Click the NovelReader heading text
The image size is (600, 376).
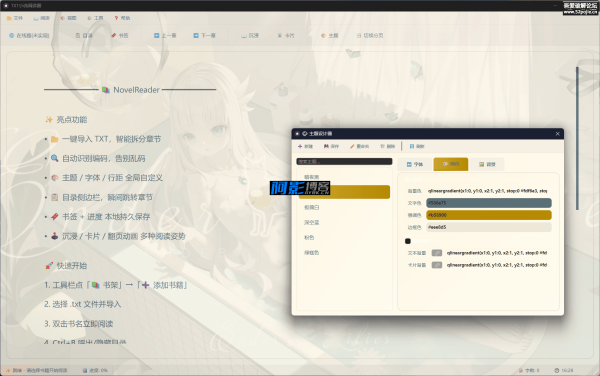[136, 90]
